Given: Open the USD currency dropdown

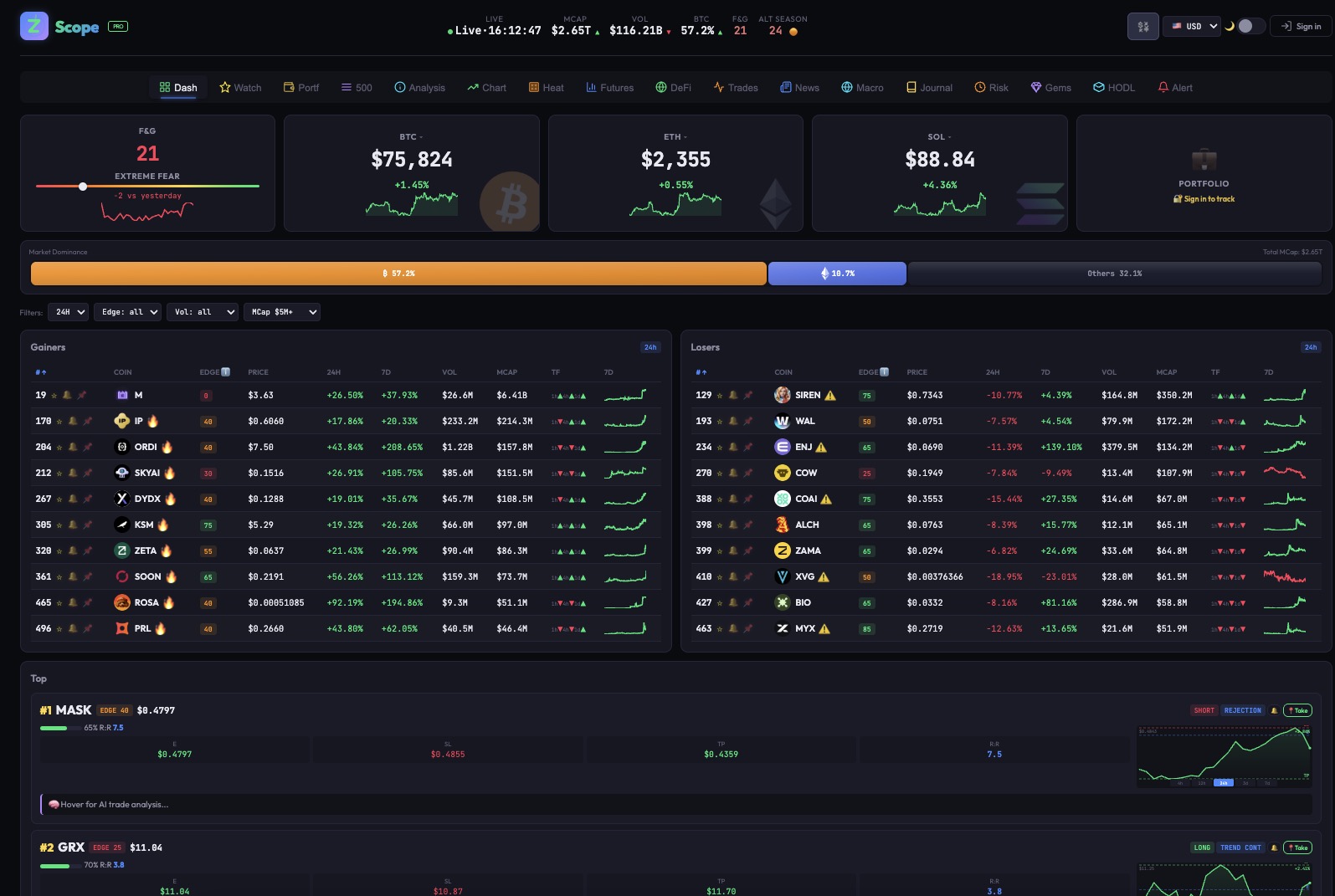Looking at the screenshot, I should [x=1191, y=26].
